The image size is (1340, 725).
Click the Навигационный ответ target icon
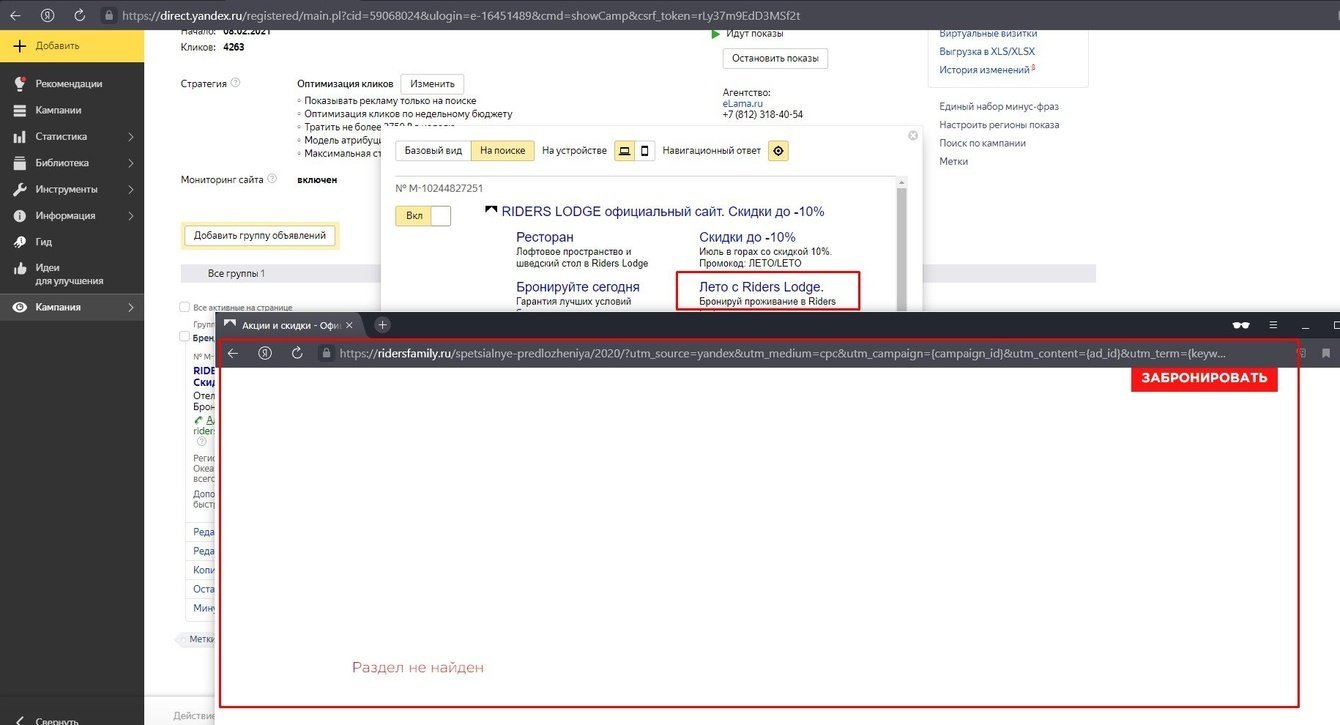779,151
